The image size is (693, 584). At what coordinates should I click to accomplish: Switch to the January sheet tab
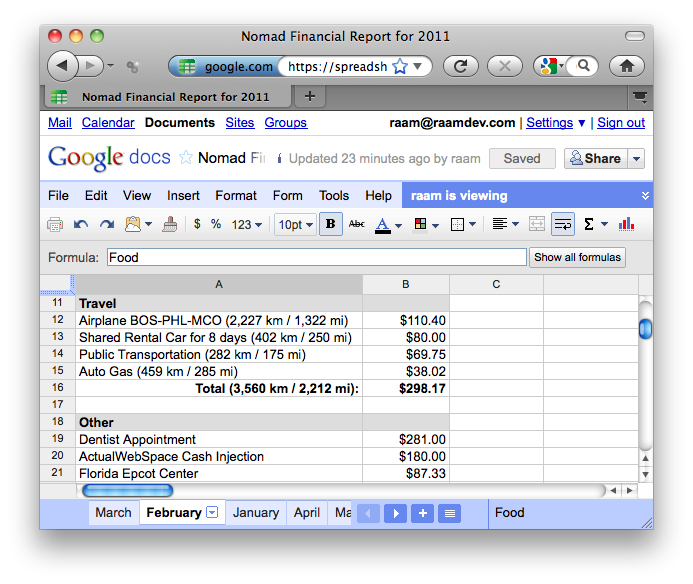(256, 513)
